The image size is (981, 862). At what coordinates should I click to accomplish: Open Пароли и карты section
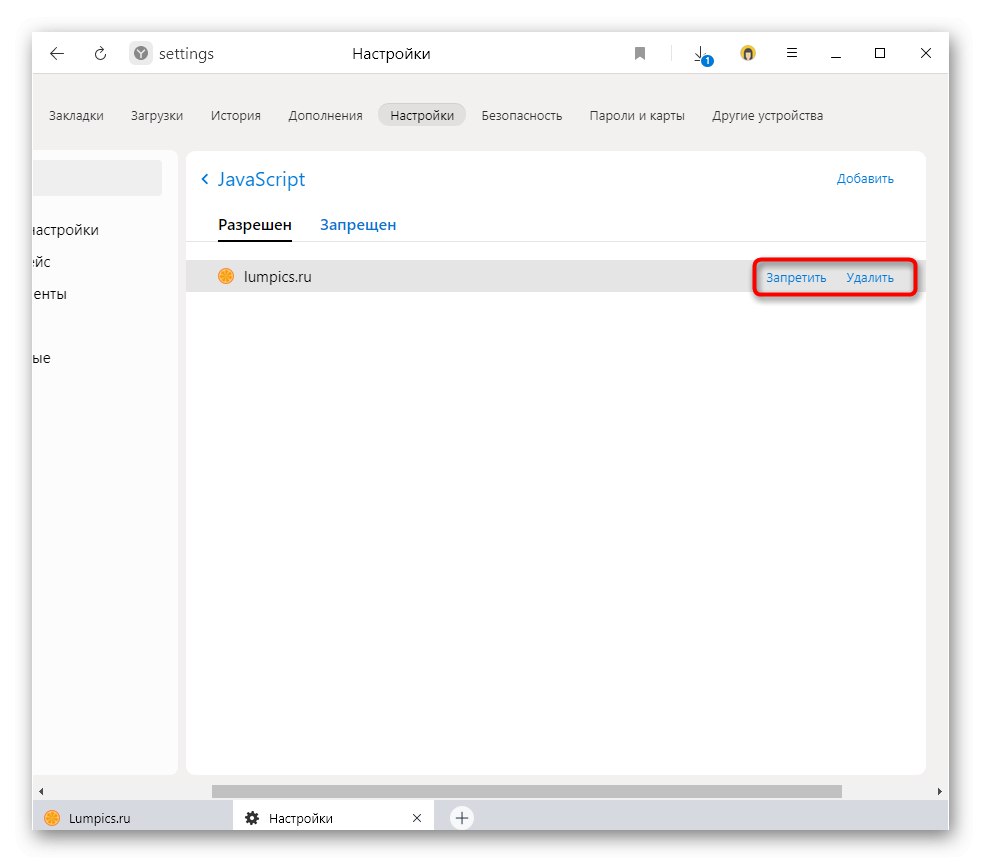637,116
